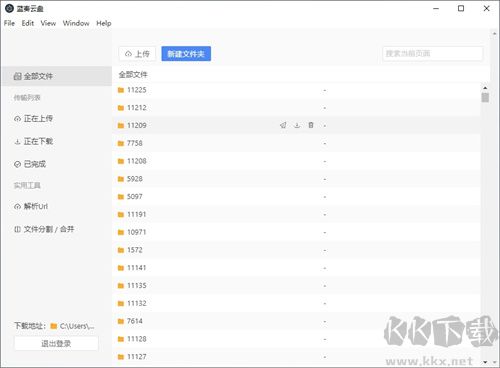
Task: Open 已完成 completed list
Action: point(30,164)
